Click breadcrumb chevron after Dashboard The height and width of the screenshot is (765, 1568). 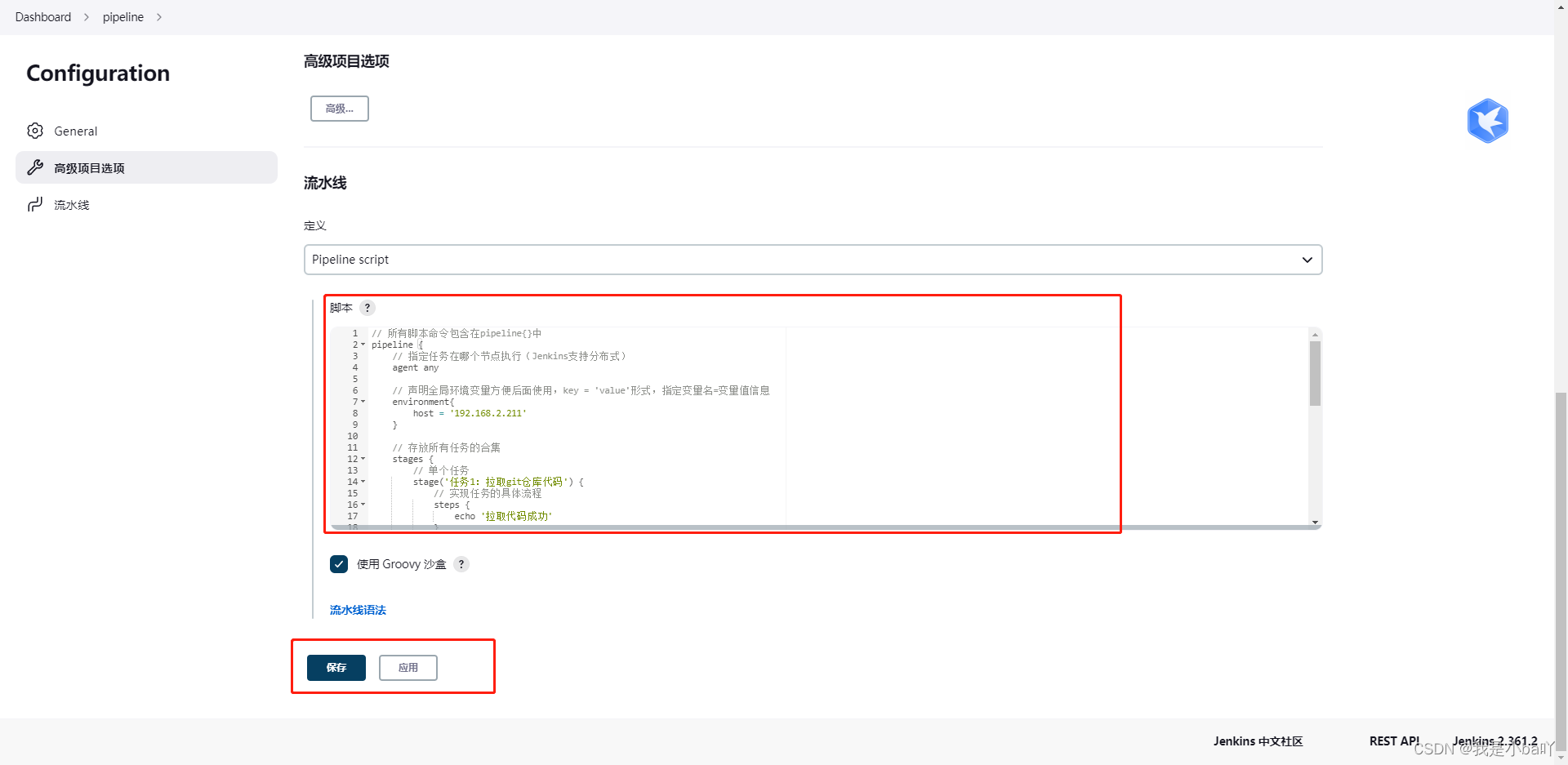(87, 17)
